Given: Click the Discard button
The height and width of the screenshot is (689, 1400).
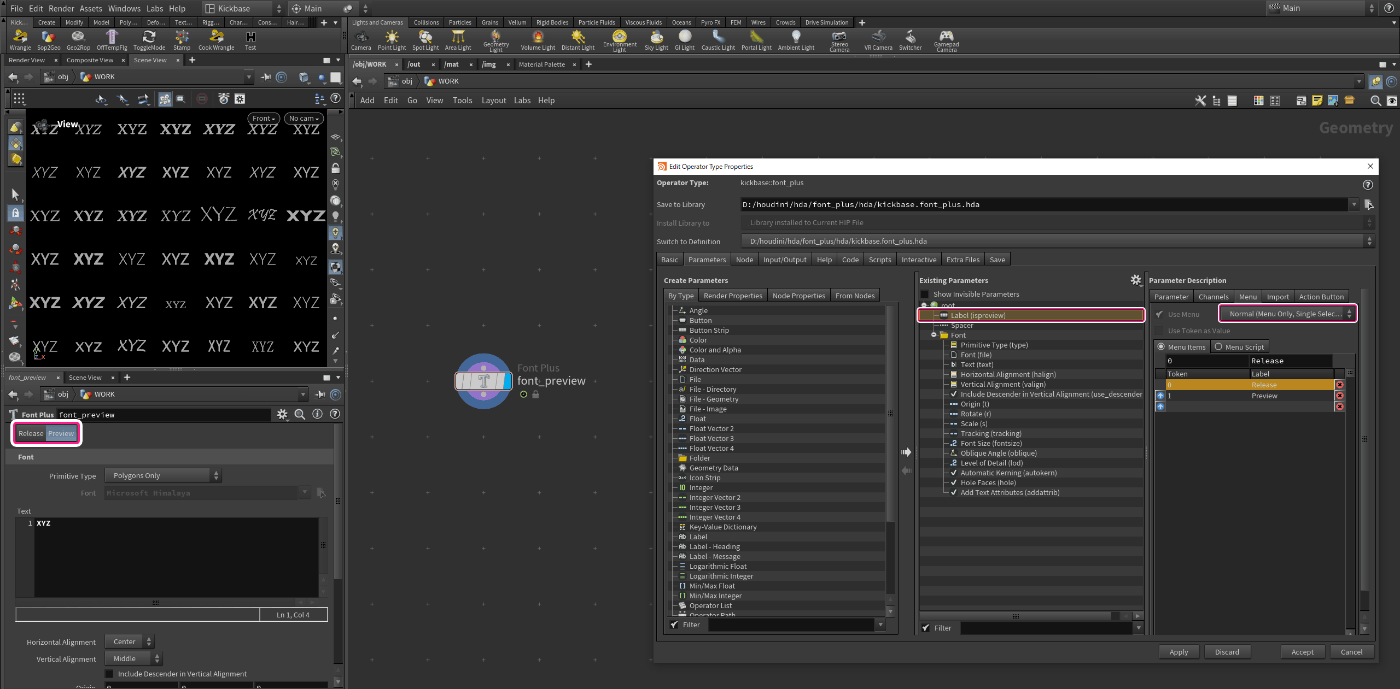Looking at the screenshot, I should point(1227,652).
